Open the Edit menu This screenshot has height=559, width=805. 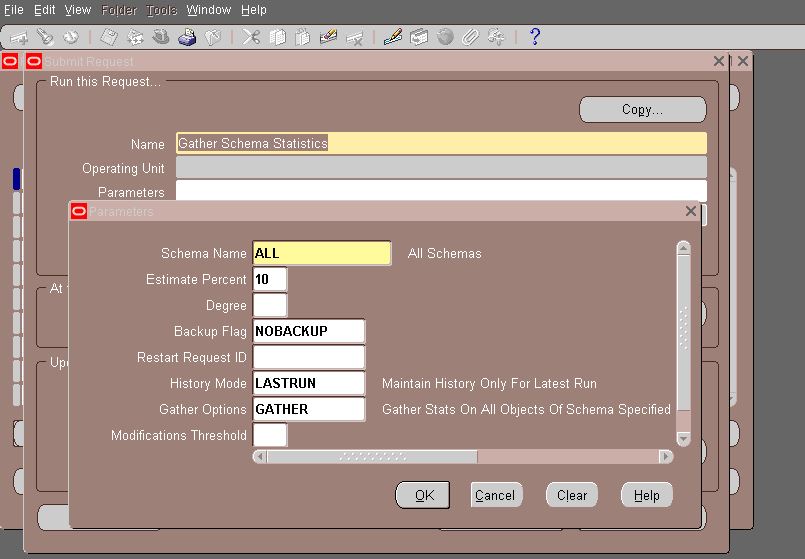coord(45,10)
